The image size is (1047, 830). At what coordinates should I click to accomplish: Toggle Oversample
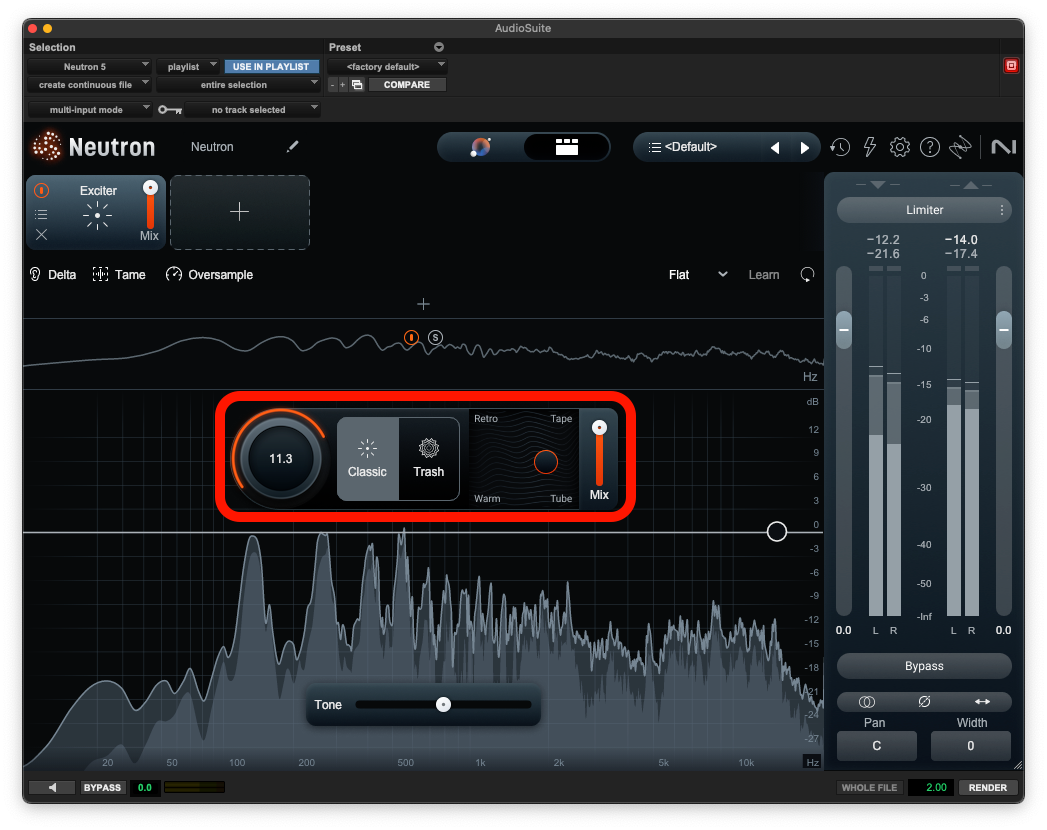(x=210, y=274)
